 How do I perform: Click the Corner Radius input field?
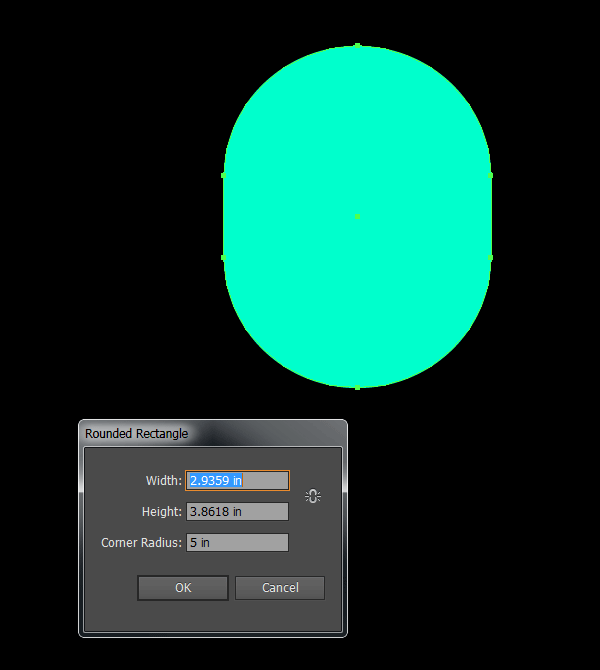[x=237, y=543]
